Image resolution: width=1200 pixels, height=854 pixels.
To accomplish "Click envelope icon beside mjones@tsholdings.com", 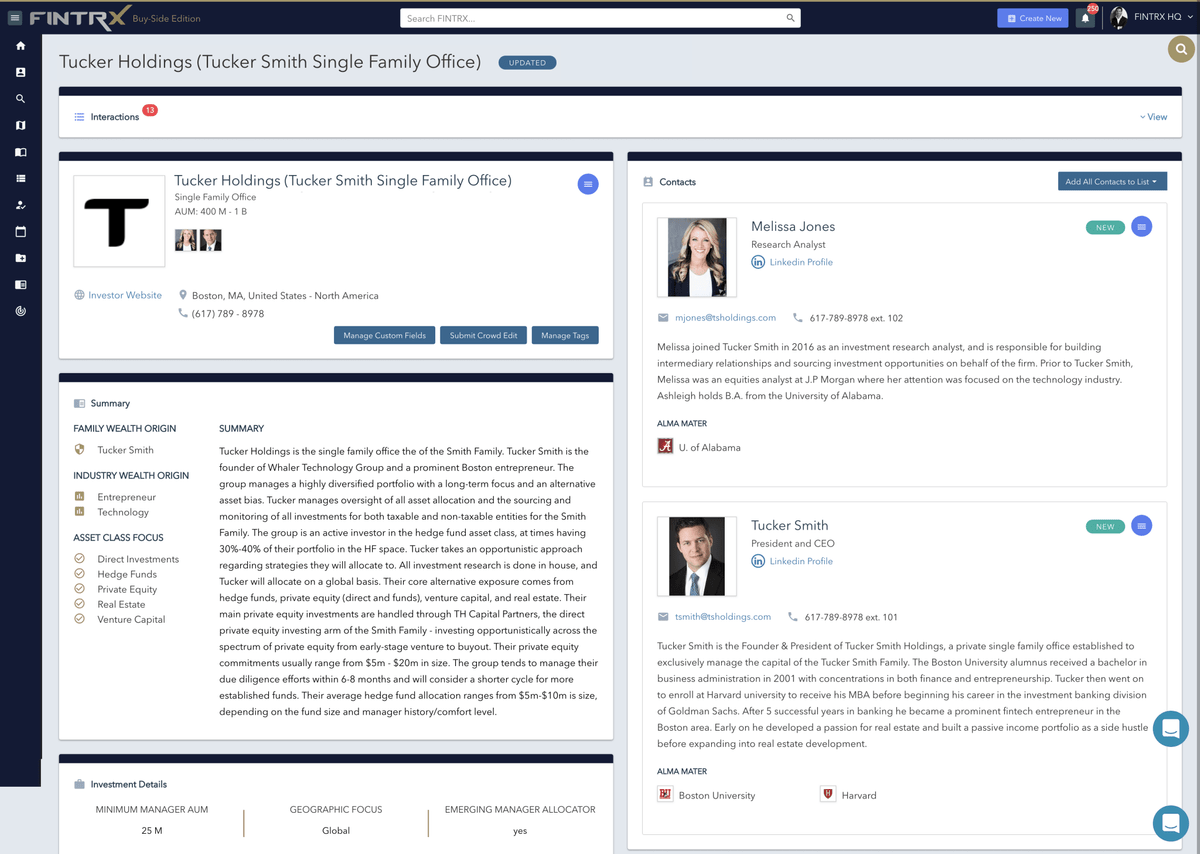I will click(663, 318).
